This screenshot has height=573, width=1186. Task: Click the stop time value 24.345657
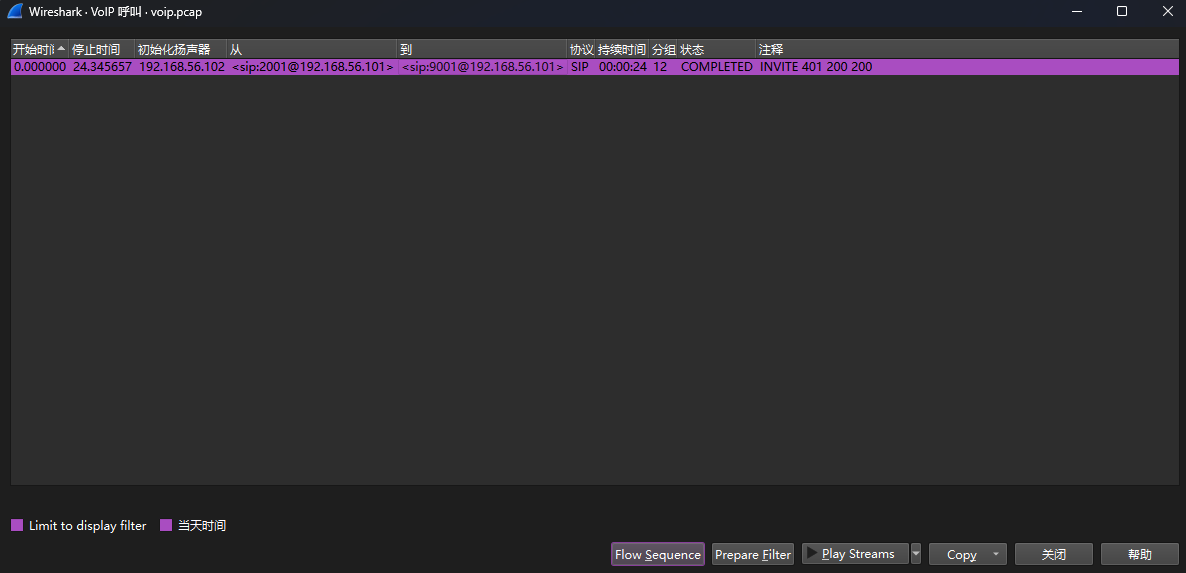(102, 67)
